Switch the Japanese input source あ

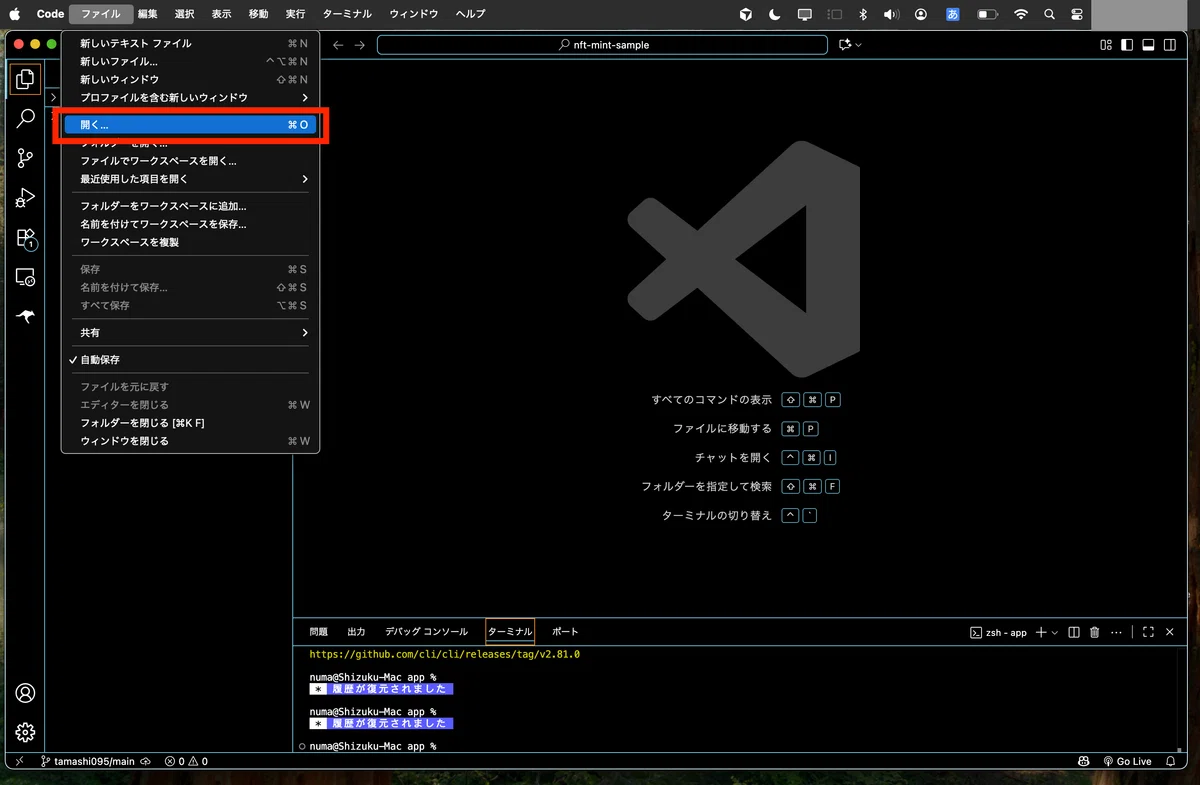(x=953, y=14)
